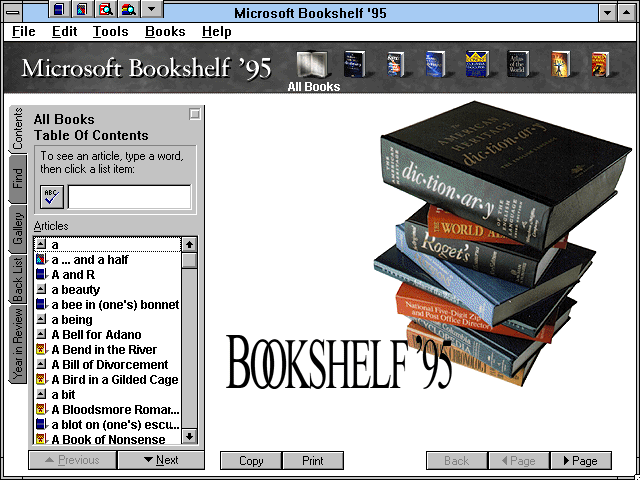Viewport: 640px width, 480px height.
Task: Open the QuickShelf toolbar dropdown arrow
Action: 152,9
